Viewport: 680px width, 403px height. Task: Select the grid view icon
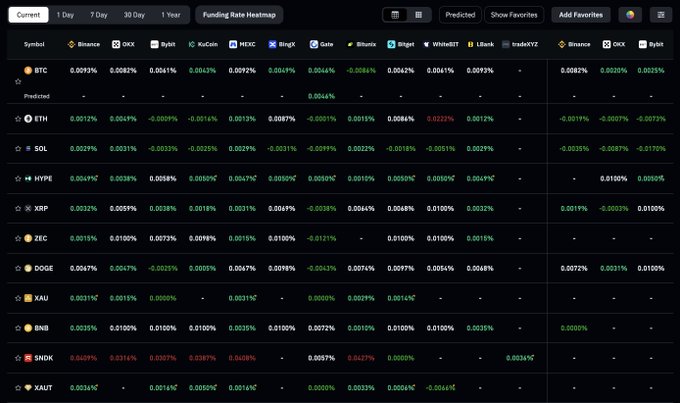click(x=418, y=15)
